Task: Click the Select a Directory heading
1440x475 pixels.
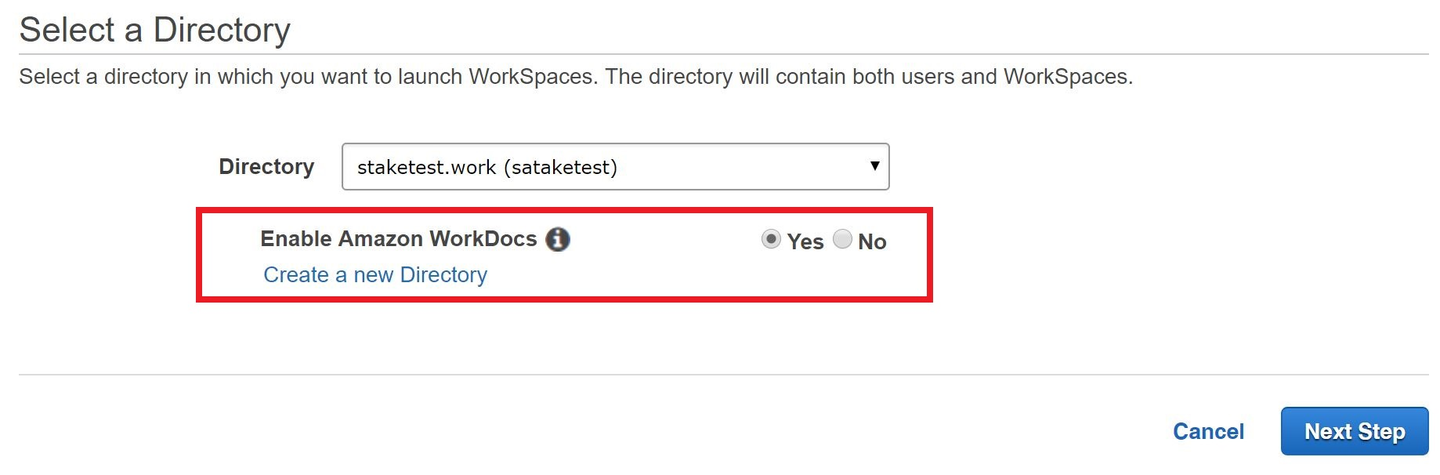Action: click(x=155, y=30)
